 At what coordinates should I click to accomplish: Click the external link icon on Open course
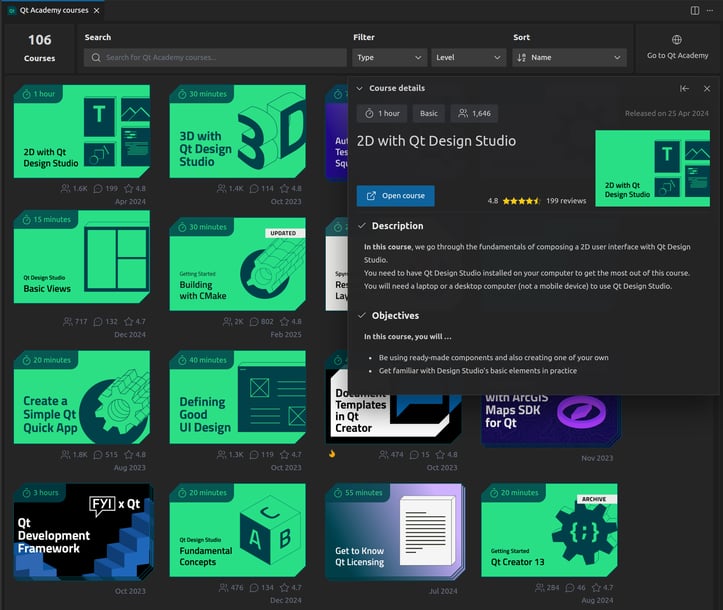point(371,196)
